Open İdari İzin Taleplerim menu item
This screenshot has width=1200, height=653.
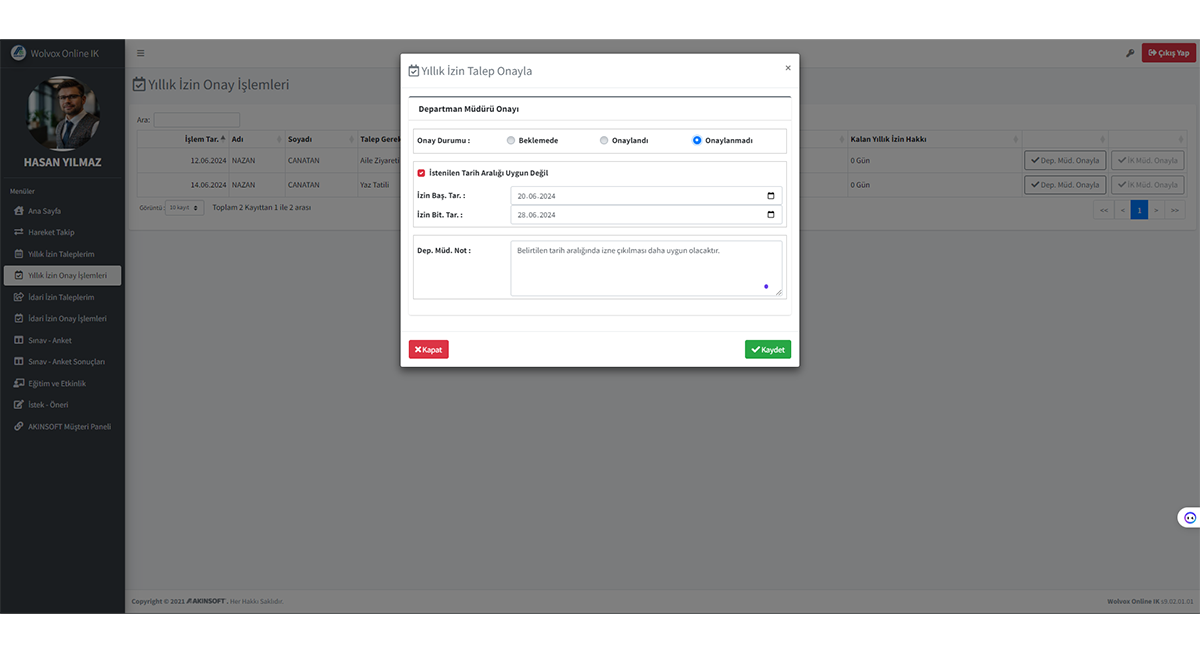click(x=60, y=297)
